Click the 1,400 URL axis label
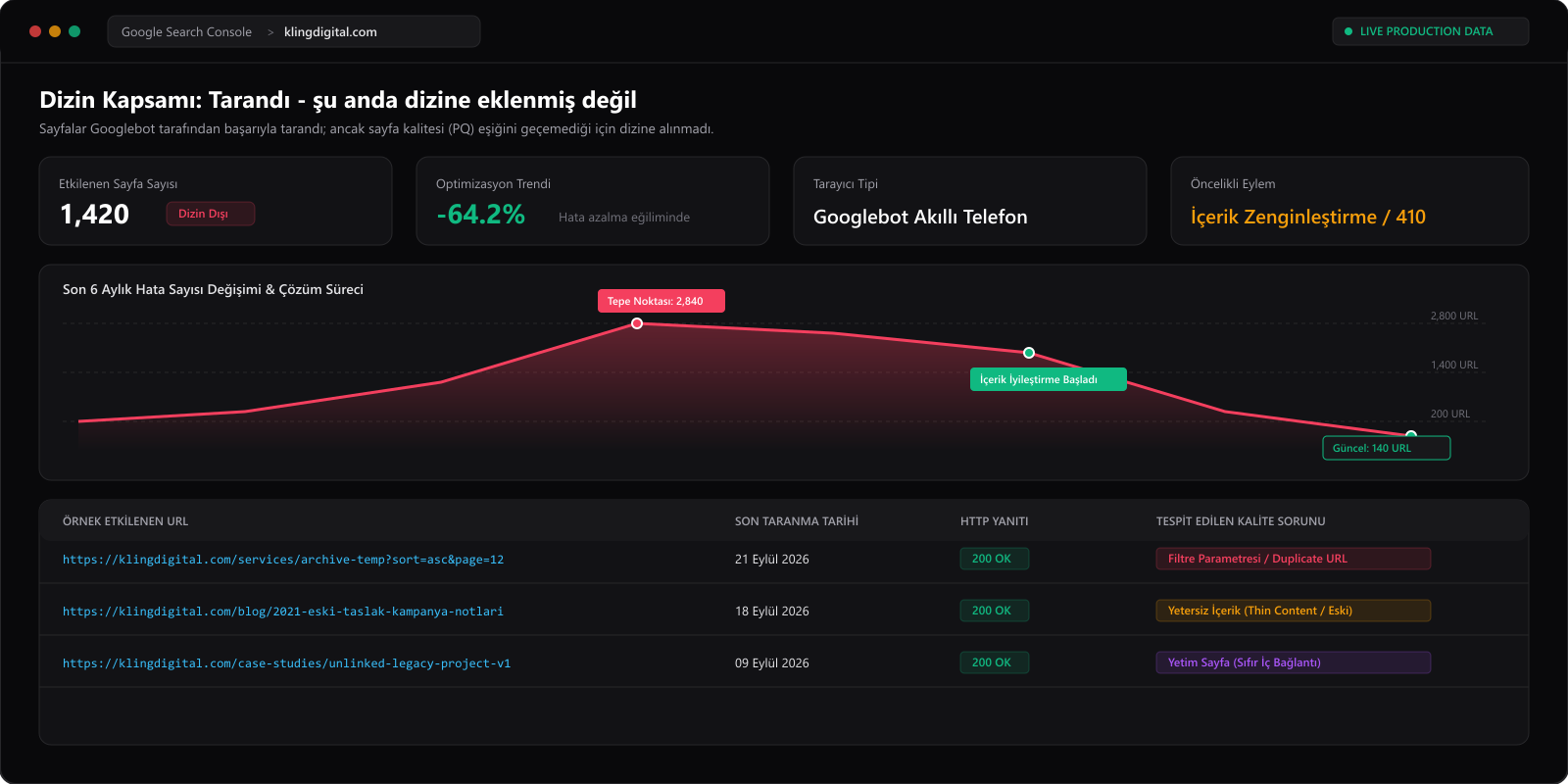 pos(1454,365)
